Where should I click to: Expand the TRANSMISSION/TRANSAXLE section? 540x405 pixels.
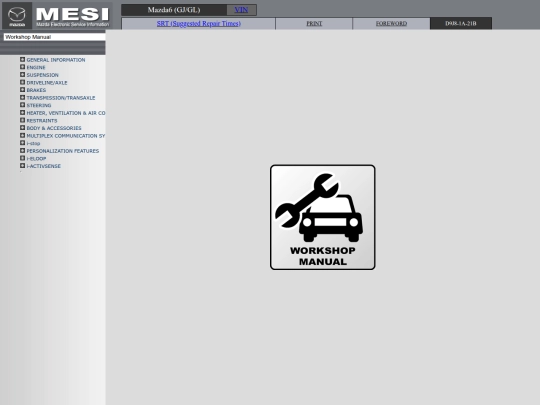pyautogui.click(x=22, y=97)
